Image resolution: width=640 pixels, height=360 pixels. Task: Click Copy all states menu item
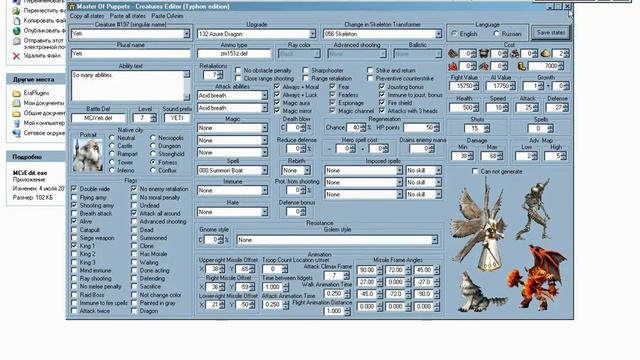tap(87, 16)
